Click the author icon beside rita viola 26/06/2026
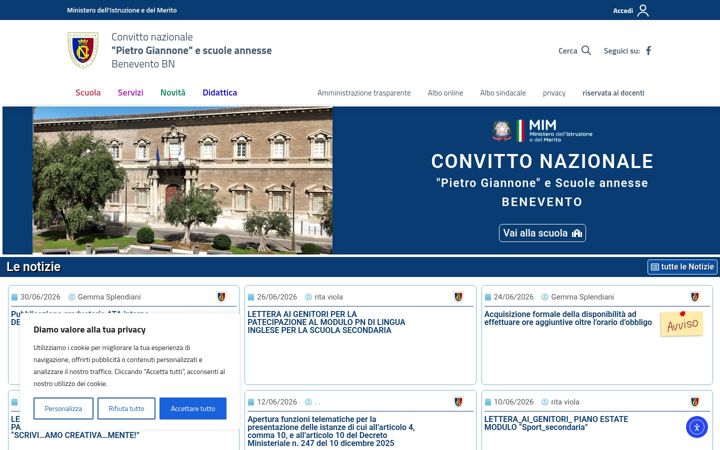The width and height of the screenshot is (720, 450). tap(309, 297)
